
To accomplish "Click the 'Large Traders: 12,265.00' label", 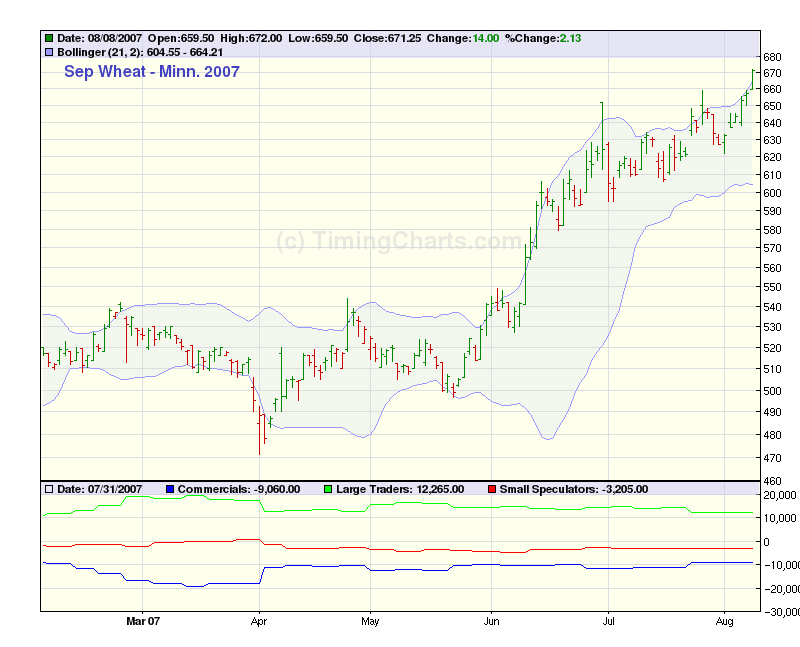I will coord(400,489).
